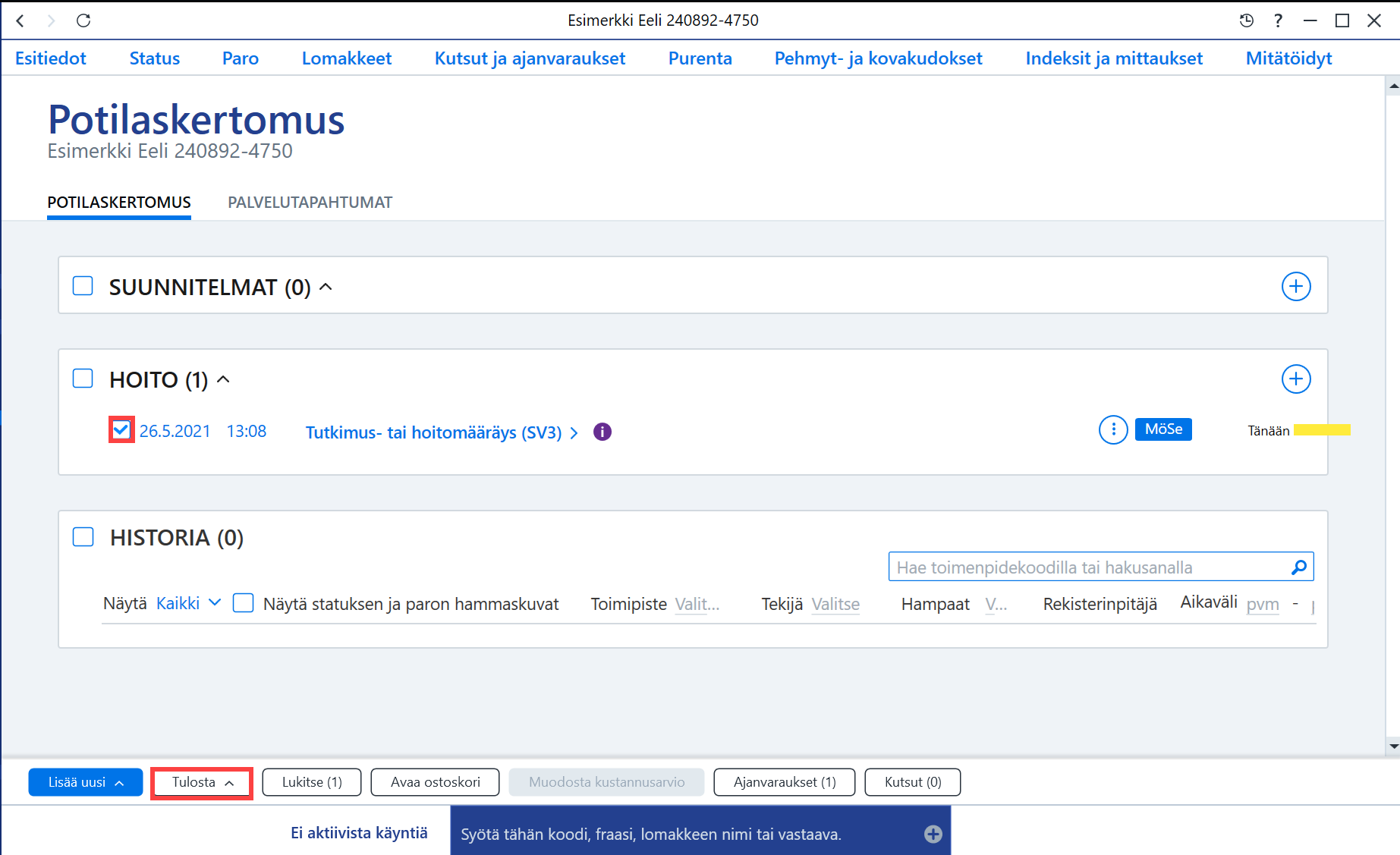
Task: Click the back navigation arrow
Action: click(x=20, y=20)
